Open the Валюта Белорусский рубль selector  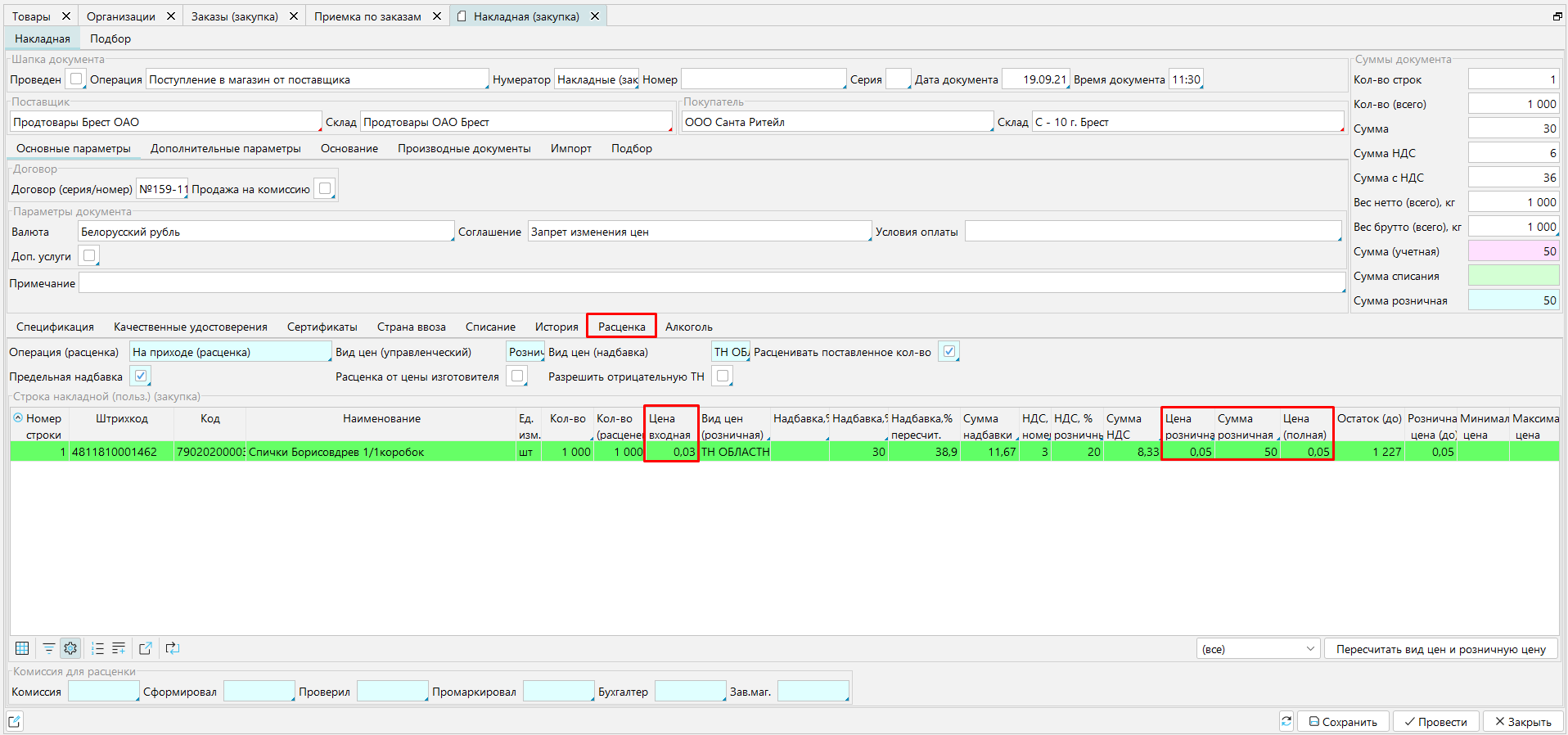click(265, 232)
